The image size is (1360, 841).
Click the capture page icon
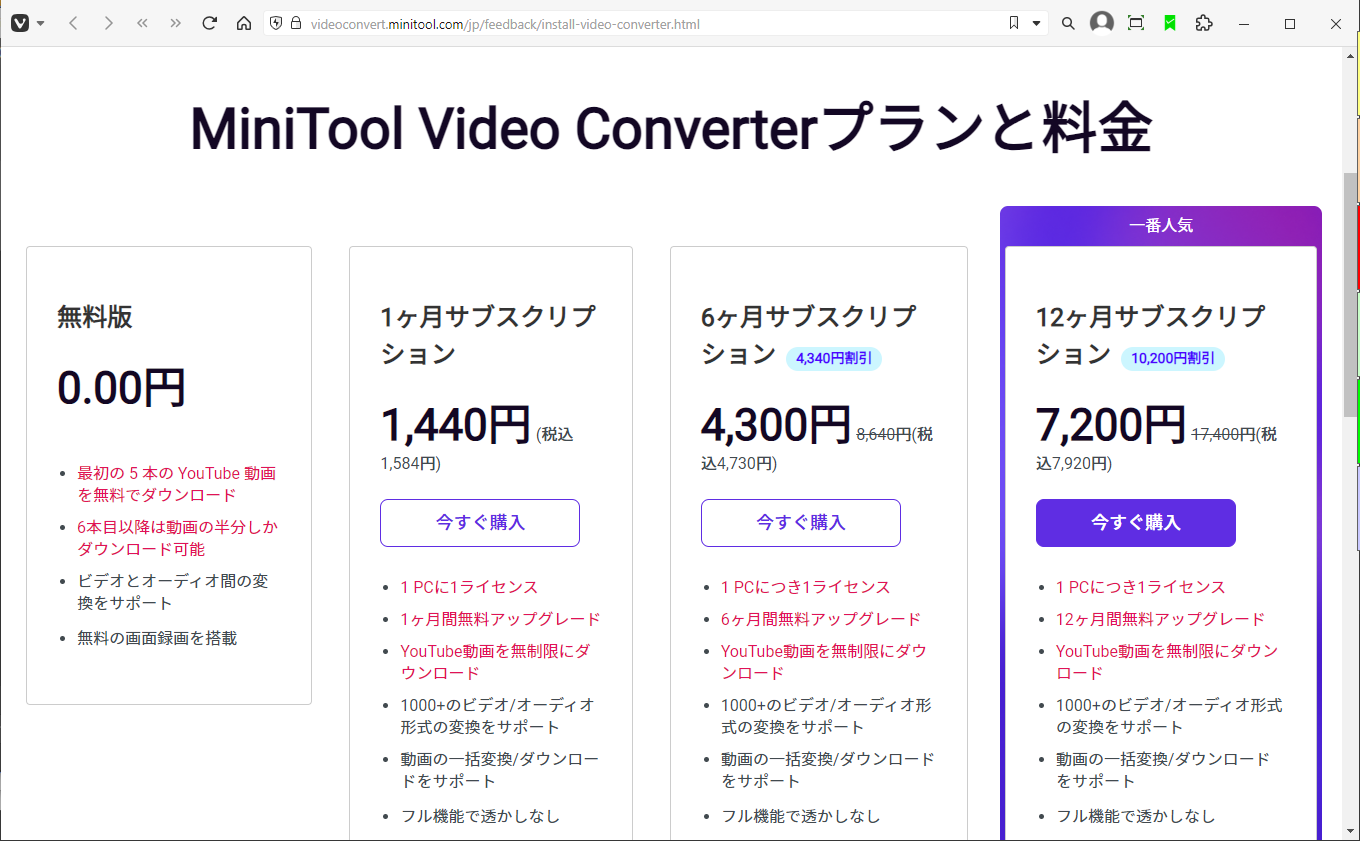coord(1136,23)
